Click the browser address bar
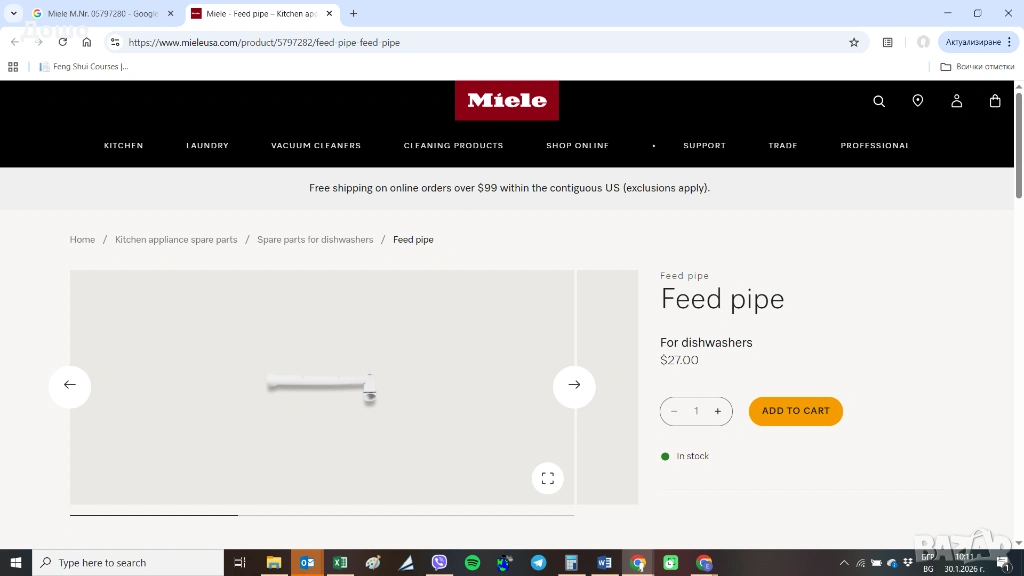Viewport: 1024px width, 576px height. [x=480, y=43]
